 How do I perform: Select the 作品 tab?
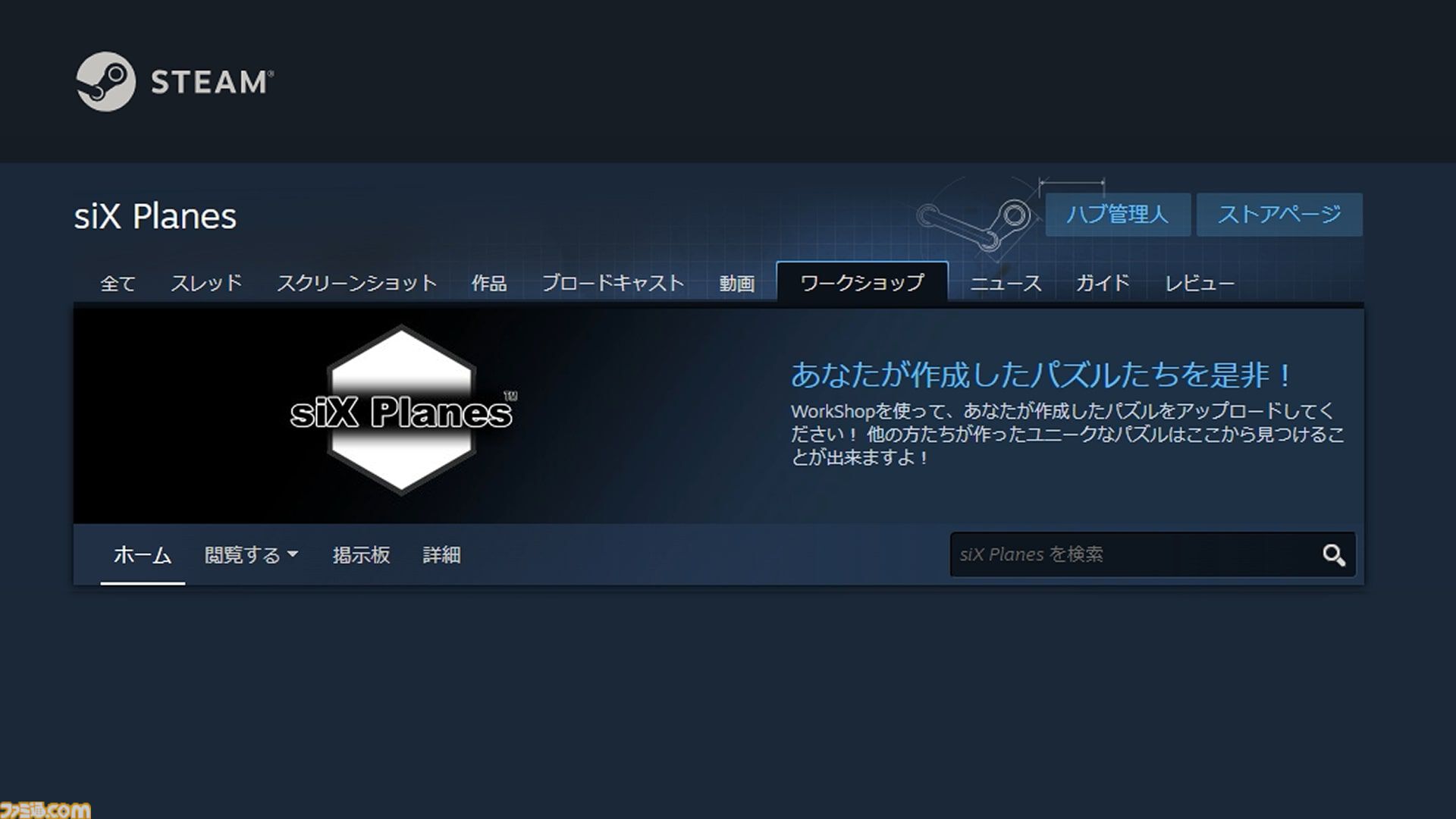(489, 284)
